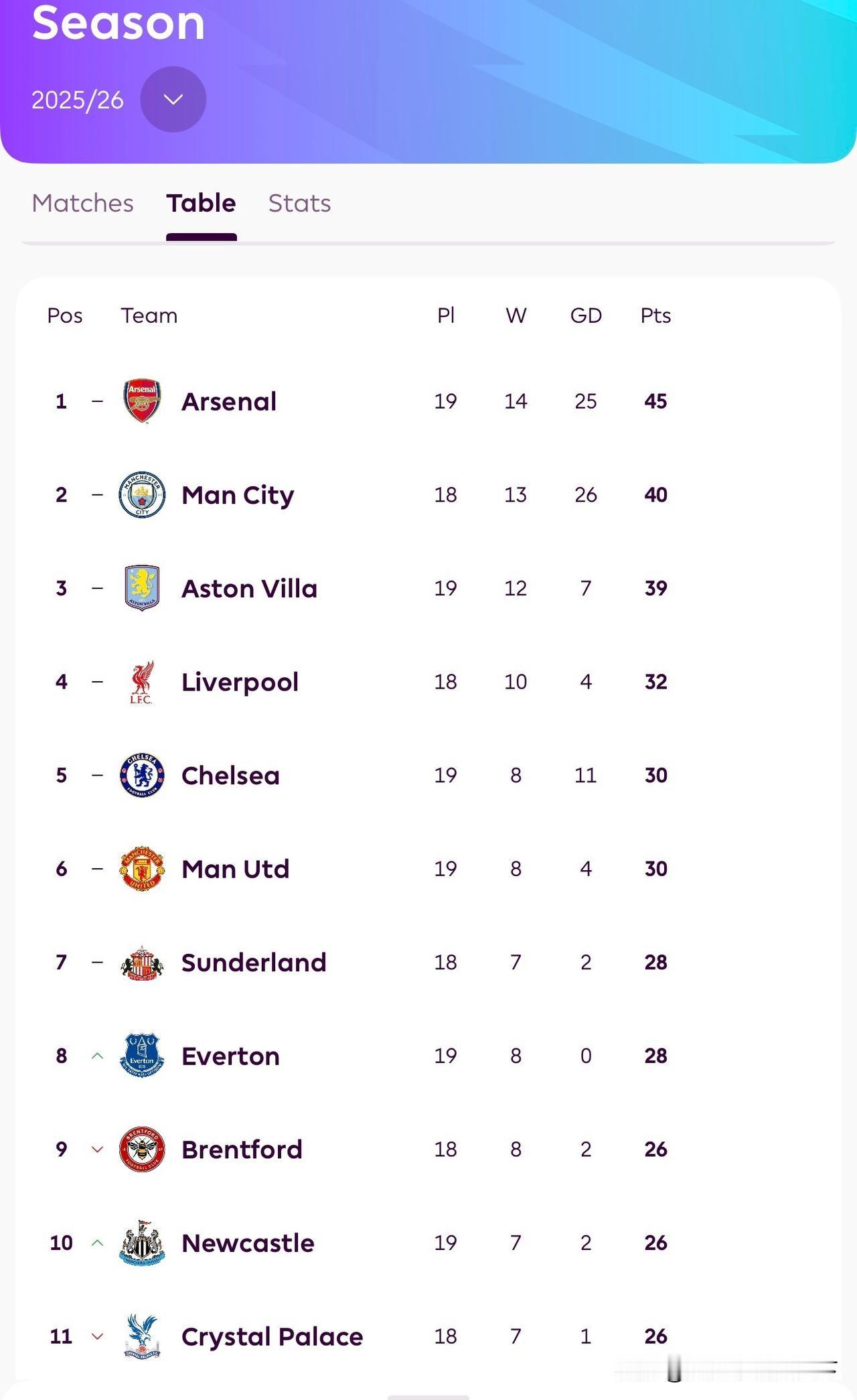
Task: Click the Brentford bee logo
Action: [142, 1149]
